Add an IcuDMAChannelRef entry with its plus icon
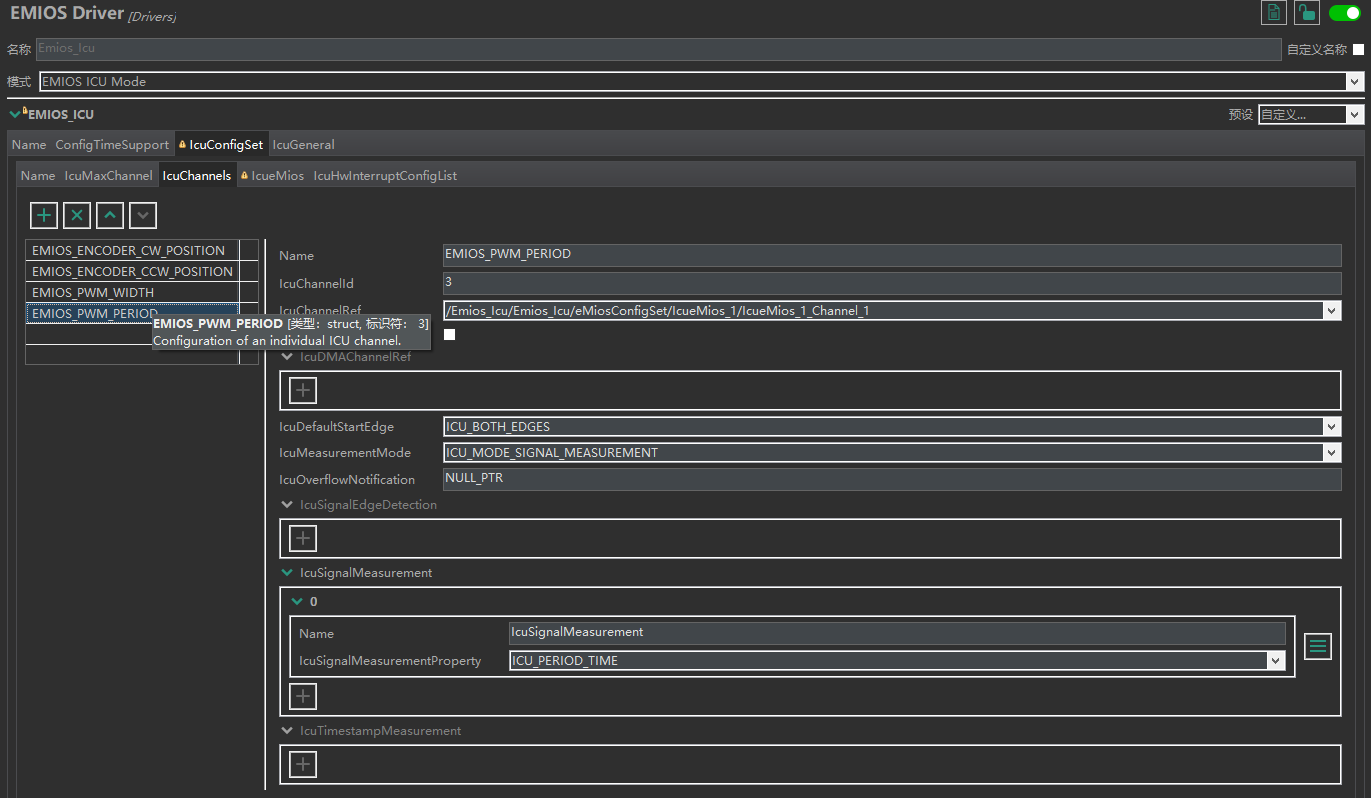Screen dimensions: 1371x798 coord(302,390)
